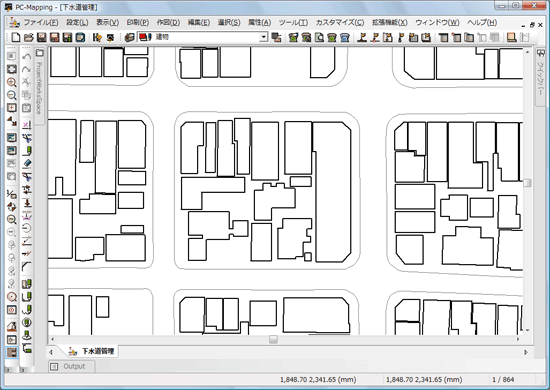
Task: Click the left tab scroll arrow
Action: (x=51, y=352)
